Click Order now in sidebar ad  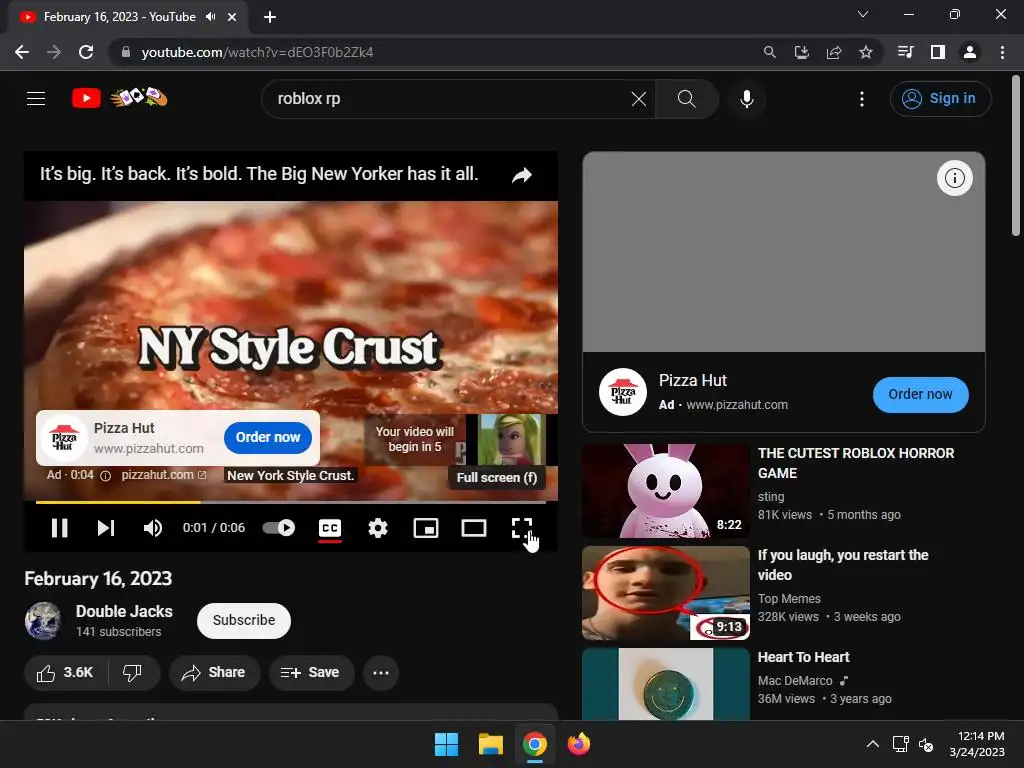coord(920,394)
